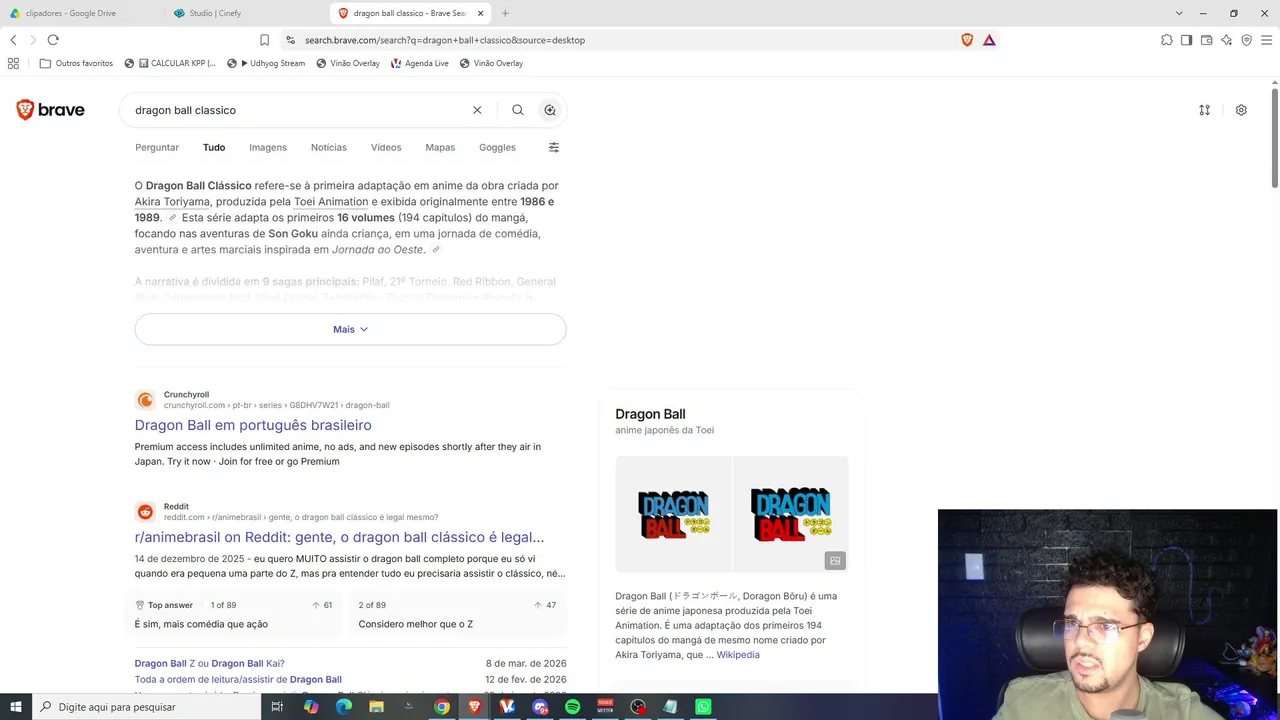Image resolution: width=1280 pixels, height=720 pixels.
Task: Click the Brave search query input field
Action: point(300,110)
